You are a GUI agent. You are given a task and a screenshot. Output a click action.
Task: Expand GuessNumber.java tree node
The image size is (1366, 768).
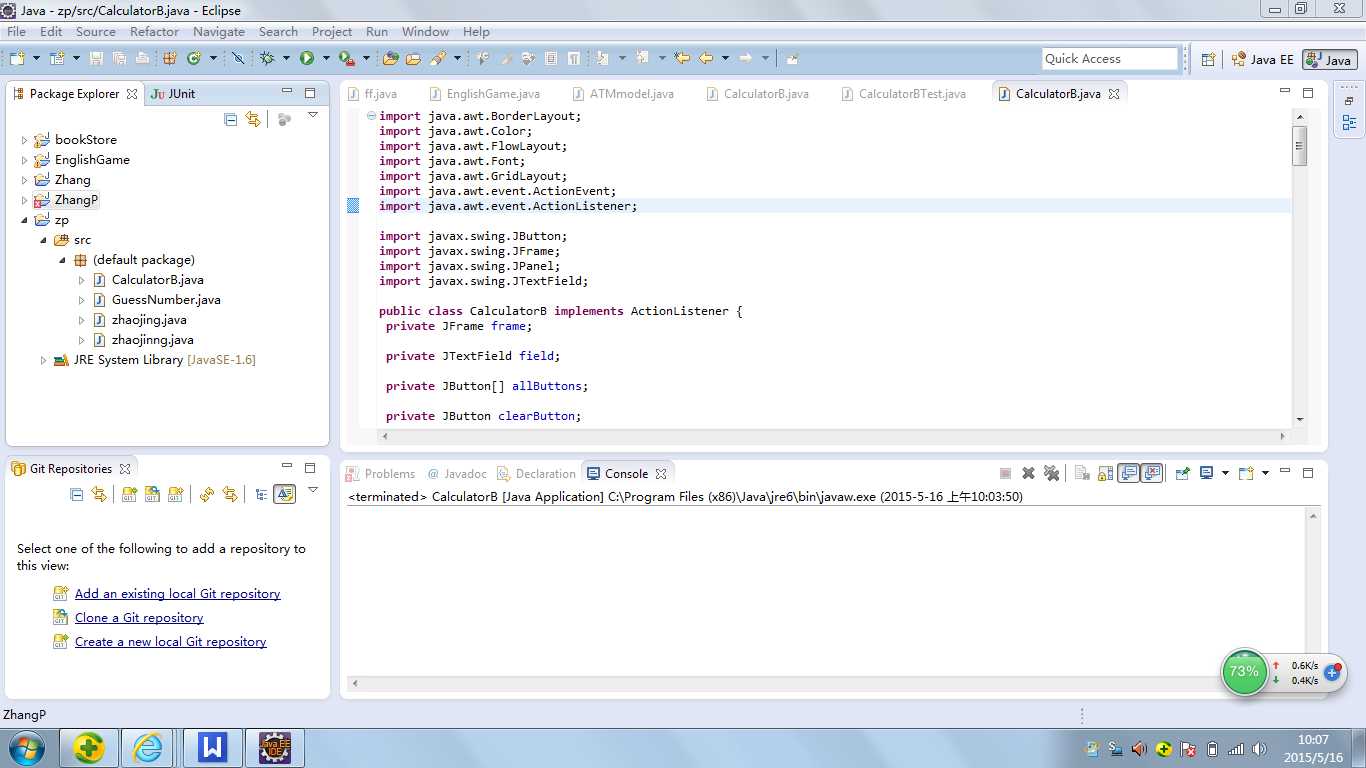coord(82,300)
